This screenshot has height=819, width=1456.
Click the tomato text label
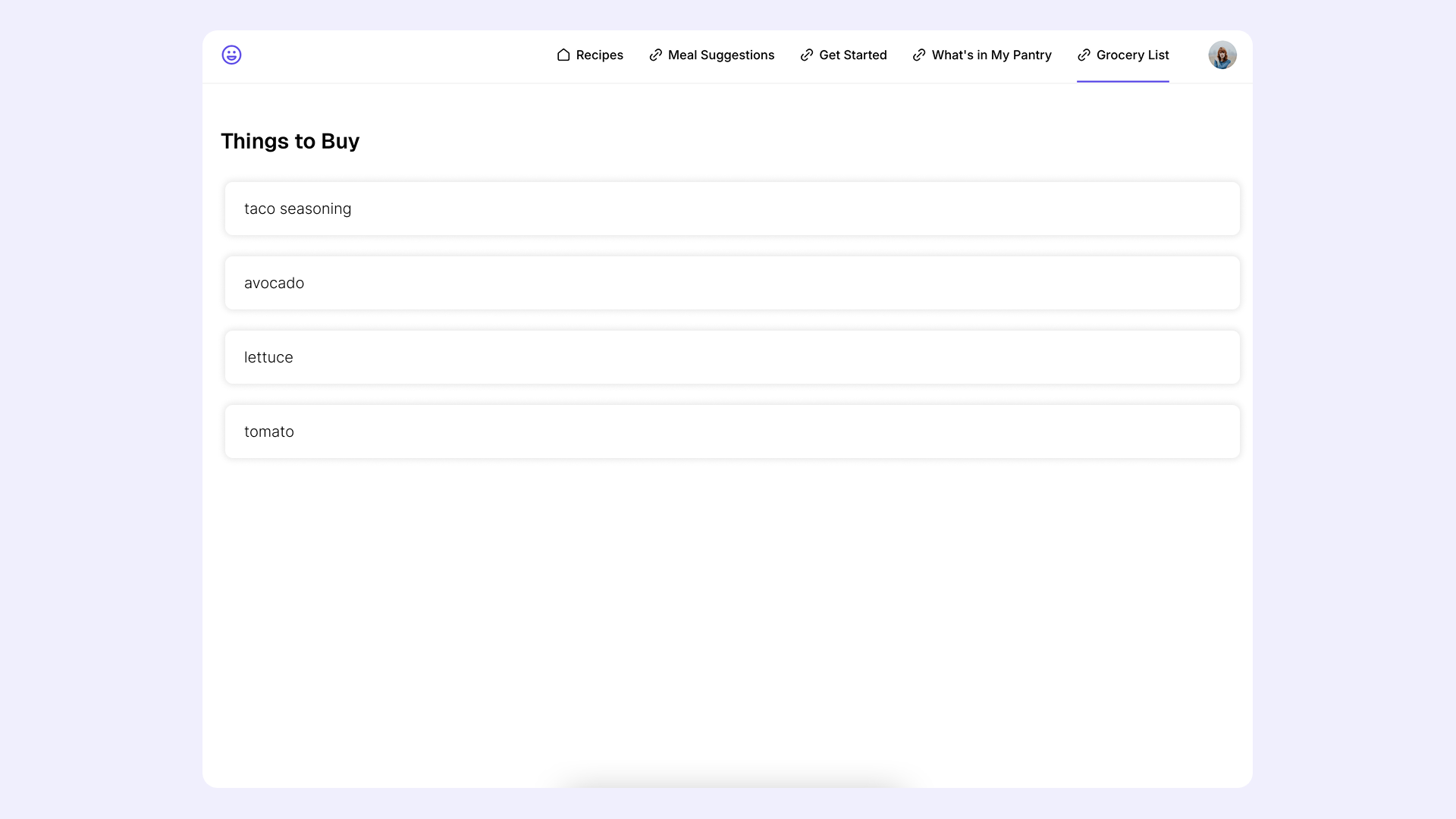point(268,431)
